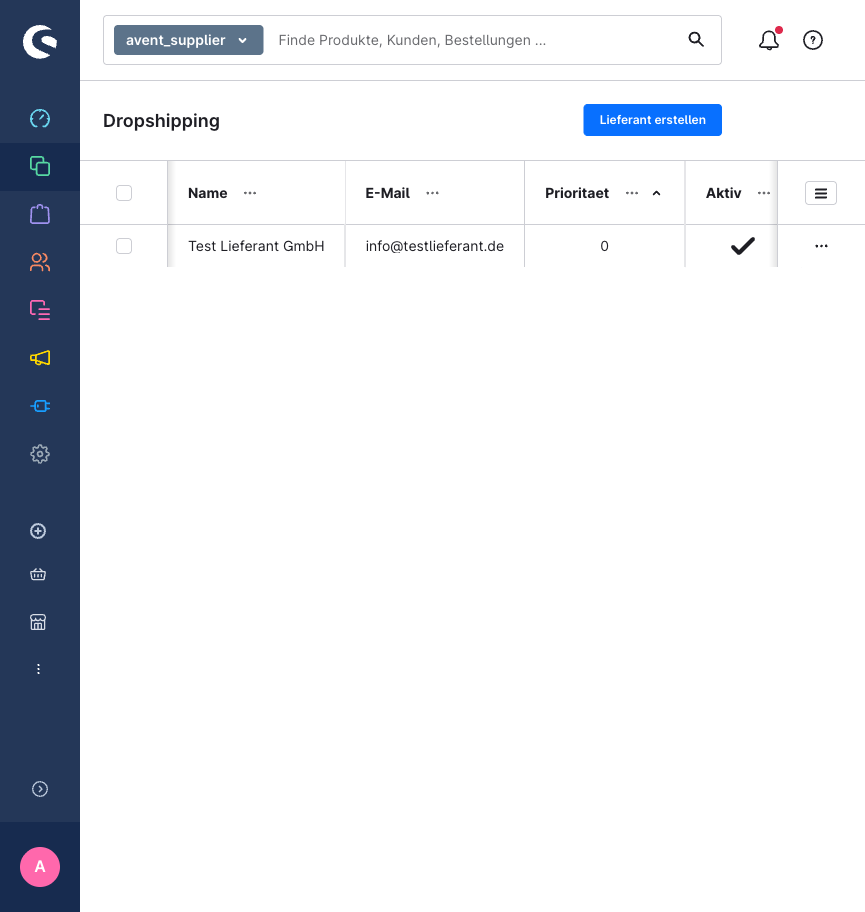Open the Name column options menu
The width and height of the screenshot is (865, 912).
tap(250, 193)
